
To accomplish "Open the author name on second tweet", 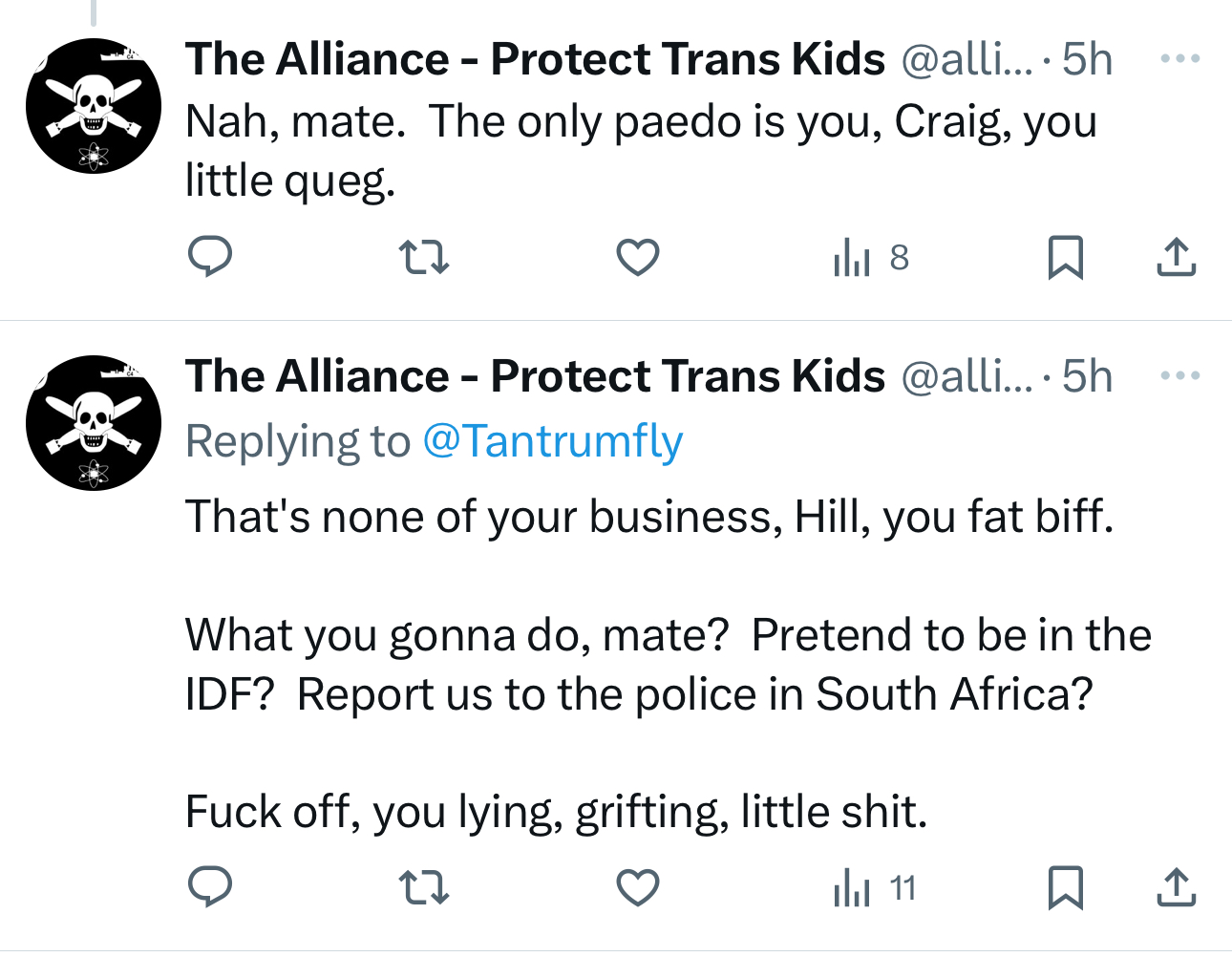I will pos(535,376).
